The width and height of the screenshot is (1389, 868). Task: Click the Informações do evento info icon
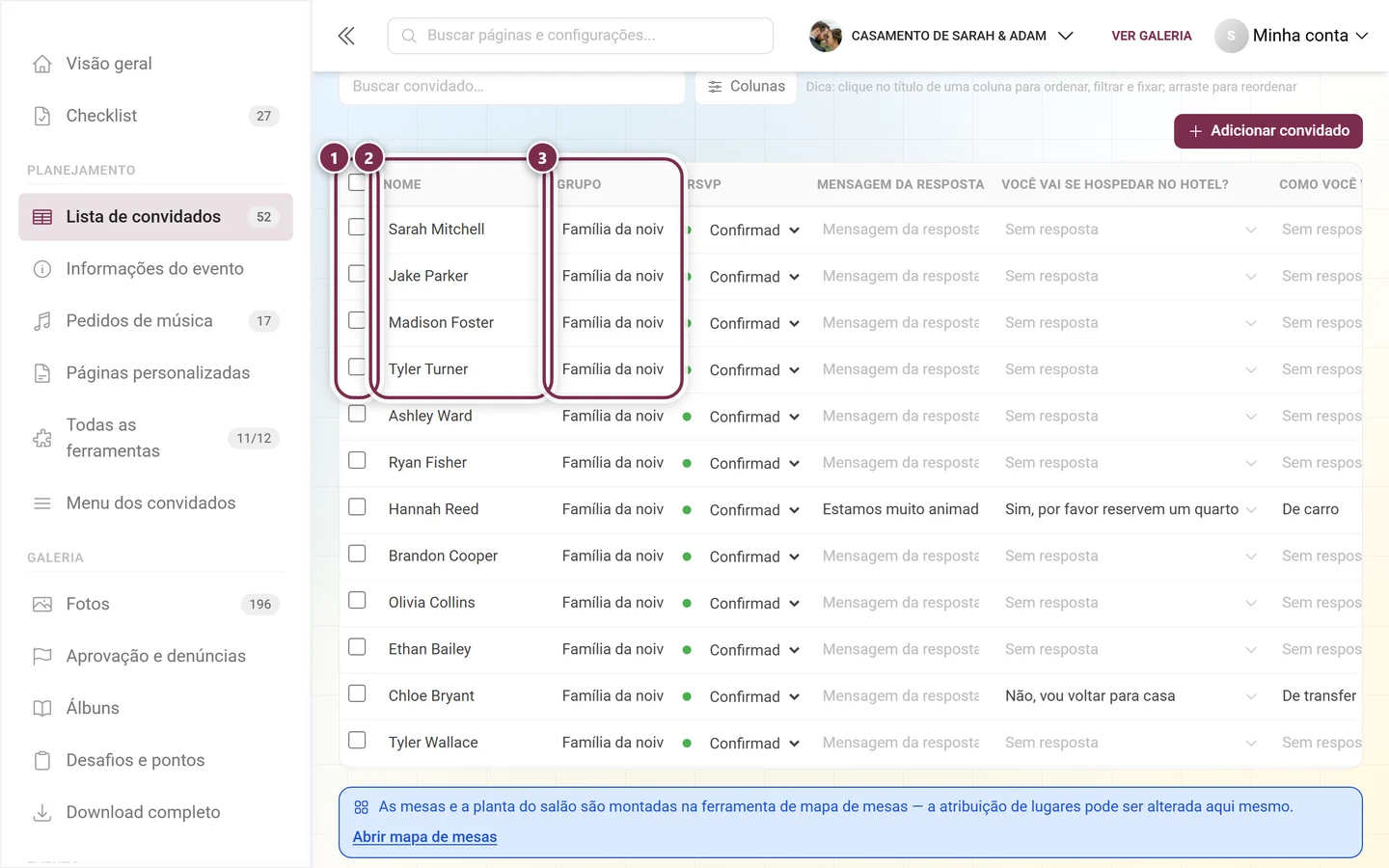[42, 269]
